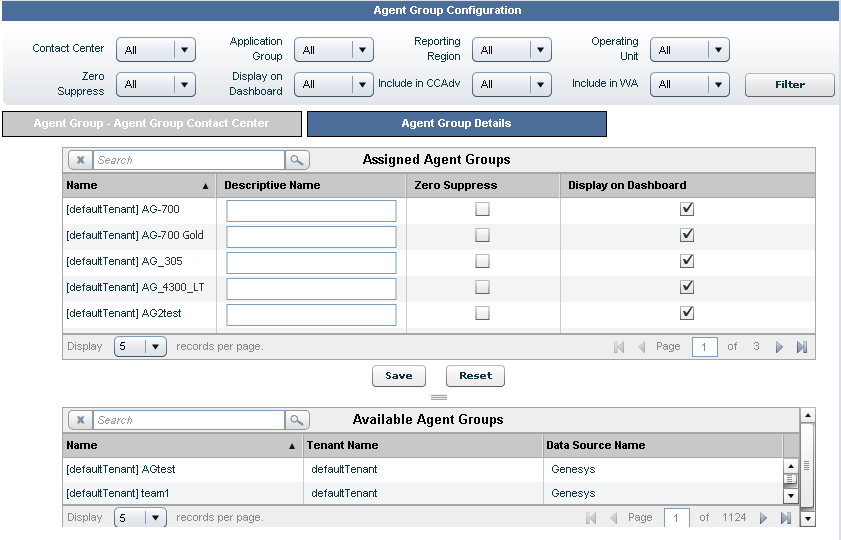This screenshot has height=540, width=841.
Task: Check Zero Suppress for AG-700
Action: [482, 209]
